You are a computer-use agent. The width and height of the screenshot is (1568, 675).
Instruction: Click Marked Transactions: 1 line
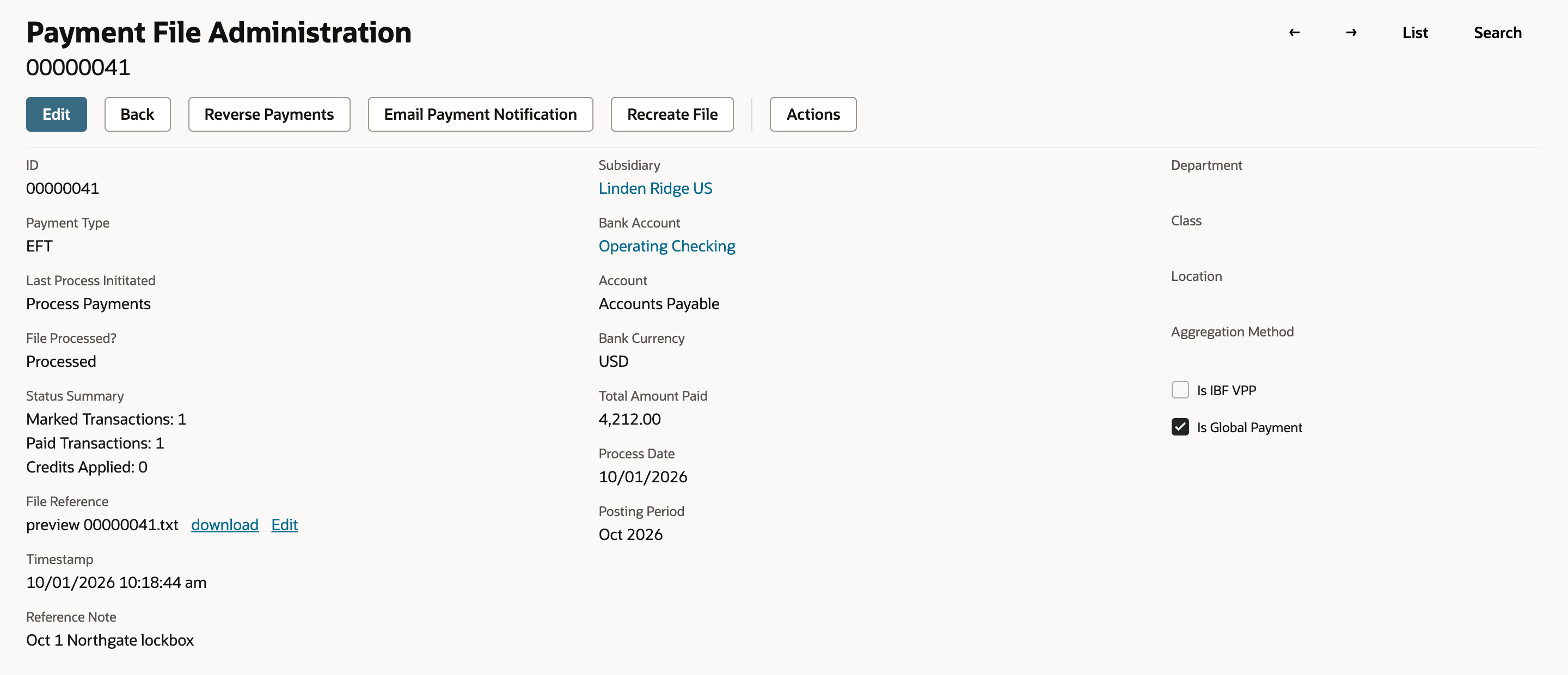pos(107,419)
